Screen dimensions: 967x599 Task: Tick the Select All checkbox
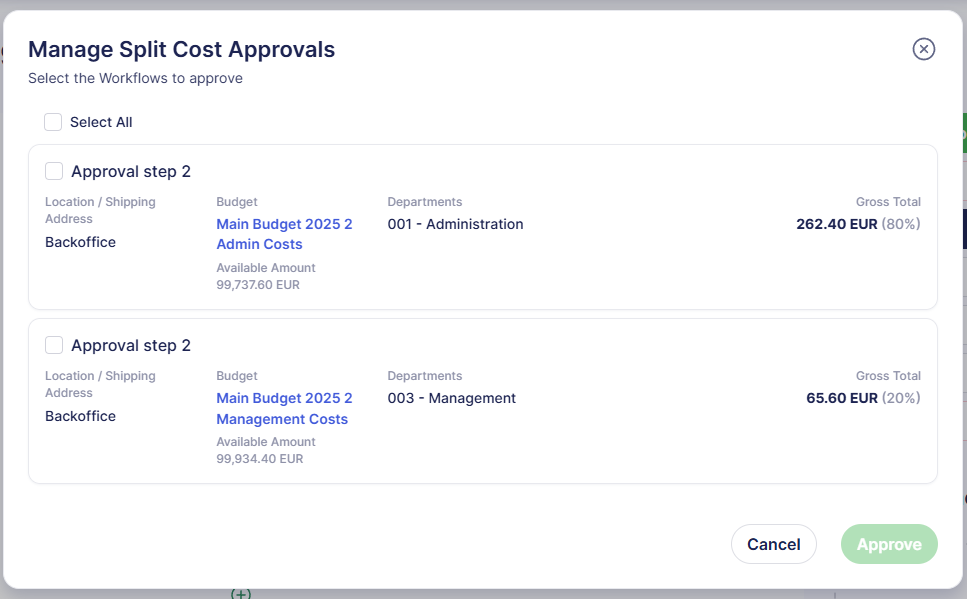coord(53,122)
